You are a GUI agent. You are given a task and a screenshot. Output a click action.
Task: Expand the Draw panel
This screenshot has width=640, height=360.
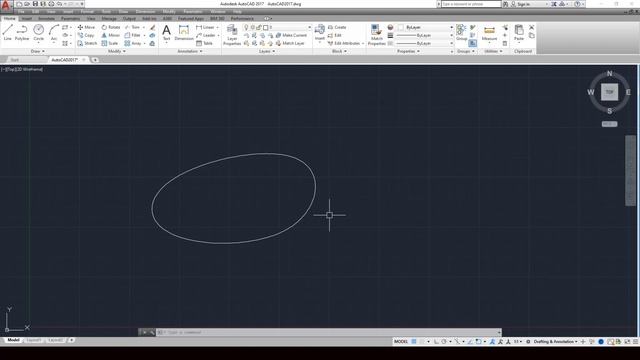[x=38, y=51]
